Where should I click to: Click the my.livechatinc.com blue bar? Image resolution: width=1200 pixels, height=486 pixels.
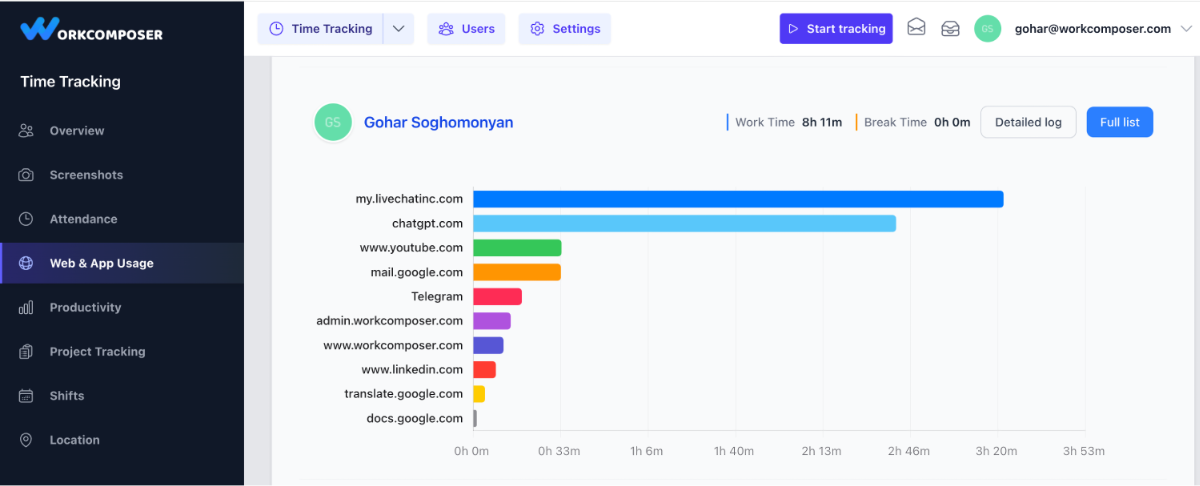[738, 199]
